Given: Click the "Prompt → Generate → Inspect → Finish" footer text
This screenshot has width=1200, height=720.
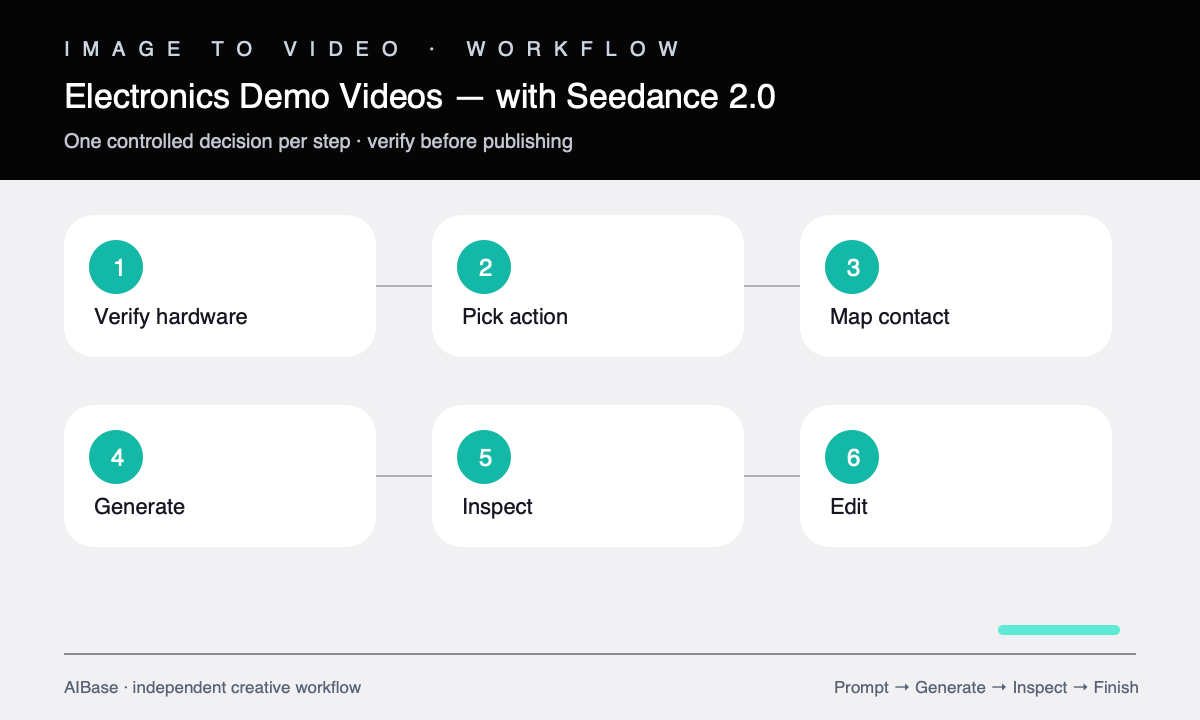Looking at the screenshot, I should [x=986, y=687].
